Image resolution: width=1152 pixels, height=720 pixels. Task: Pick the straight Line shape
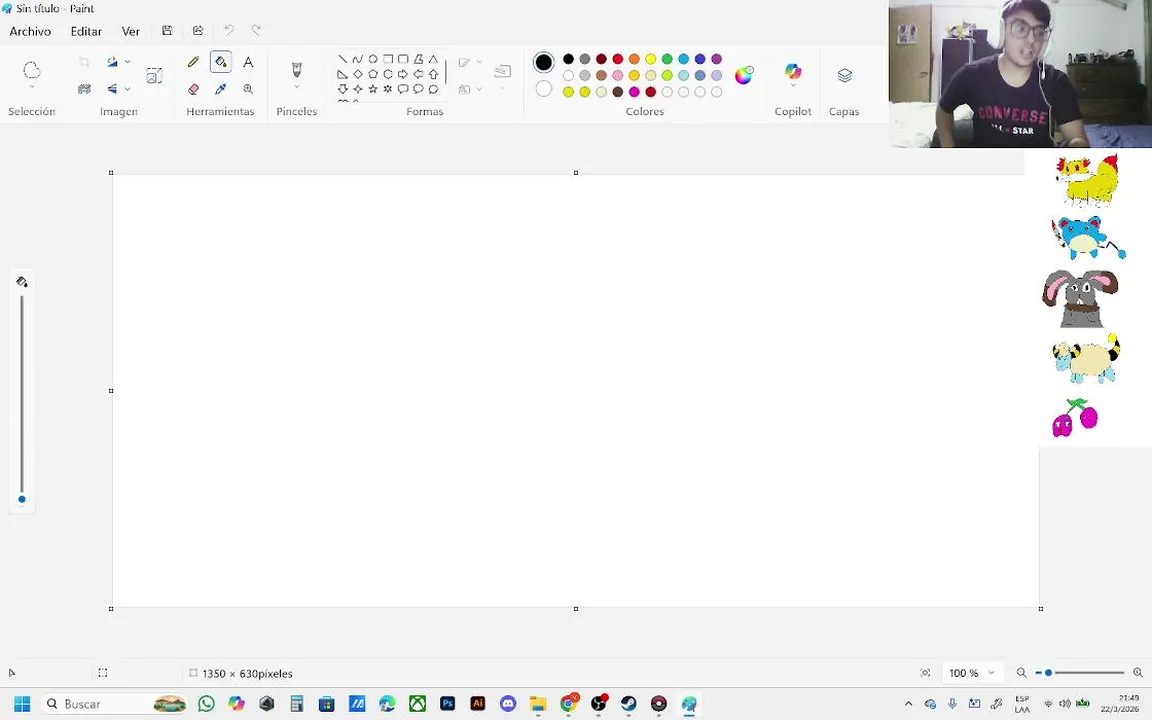(342, 59)
